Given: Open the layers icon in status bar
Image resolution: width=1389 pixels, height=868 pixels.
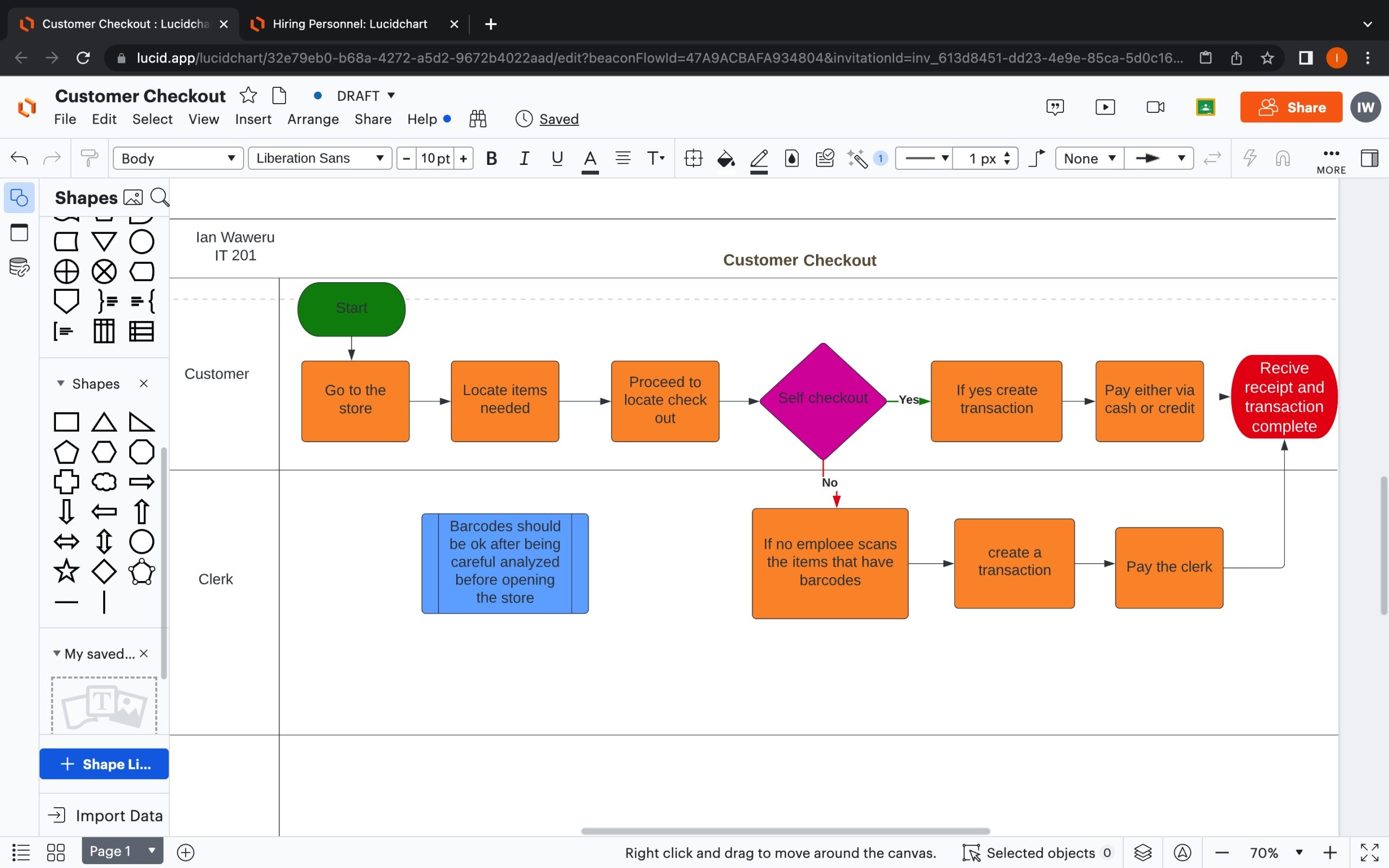Looking at the screenshot, I should point(1143,852).
